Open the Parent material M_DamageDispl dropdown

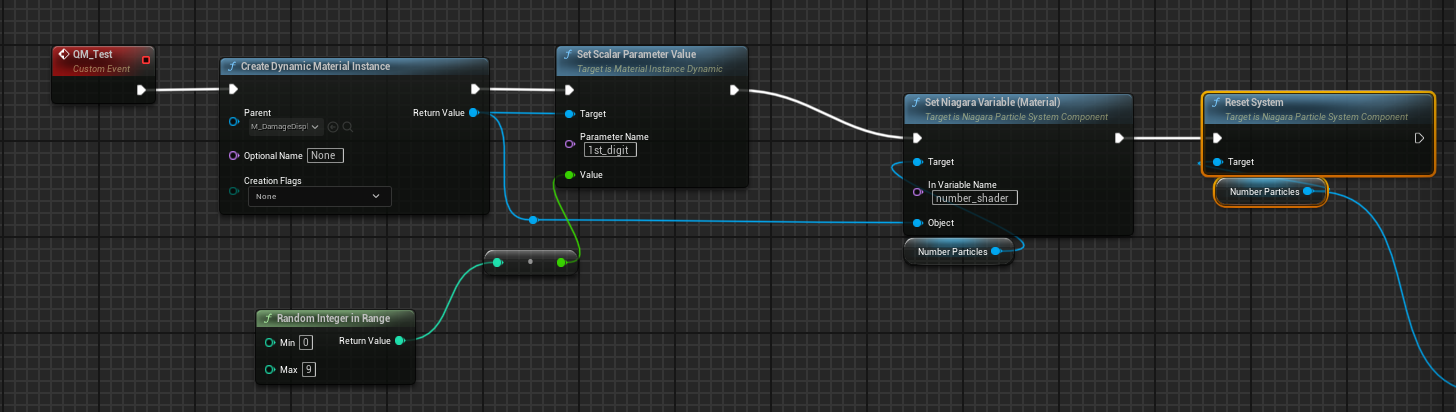coord(285,127)
